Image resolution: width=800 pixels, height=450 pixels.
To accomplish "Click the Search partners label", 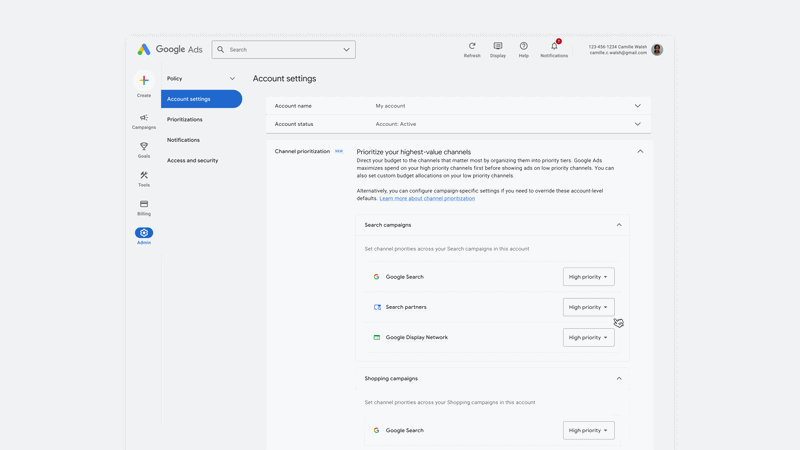I will pos(406,307).
